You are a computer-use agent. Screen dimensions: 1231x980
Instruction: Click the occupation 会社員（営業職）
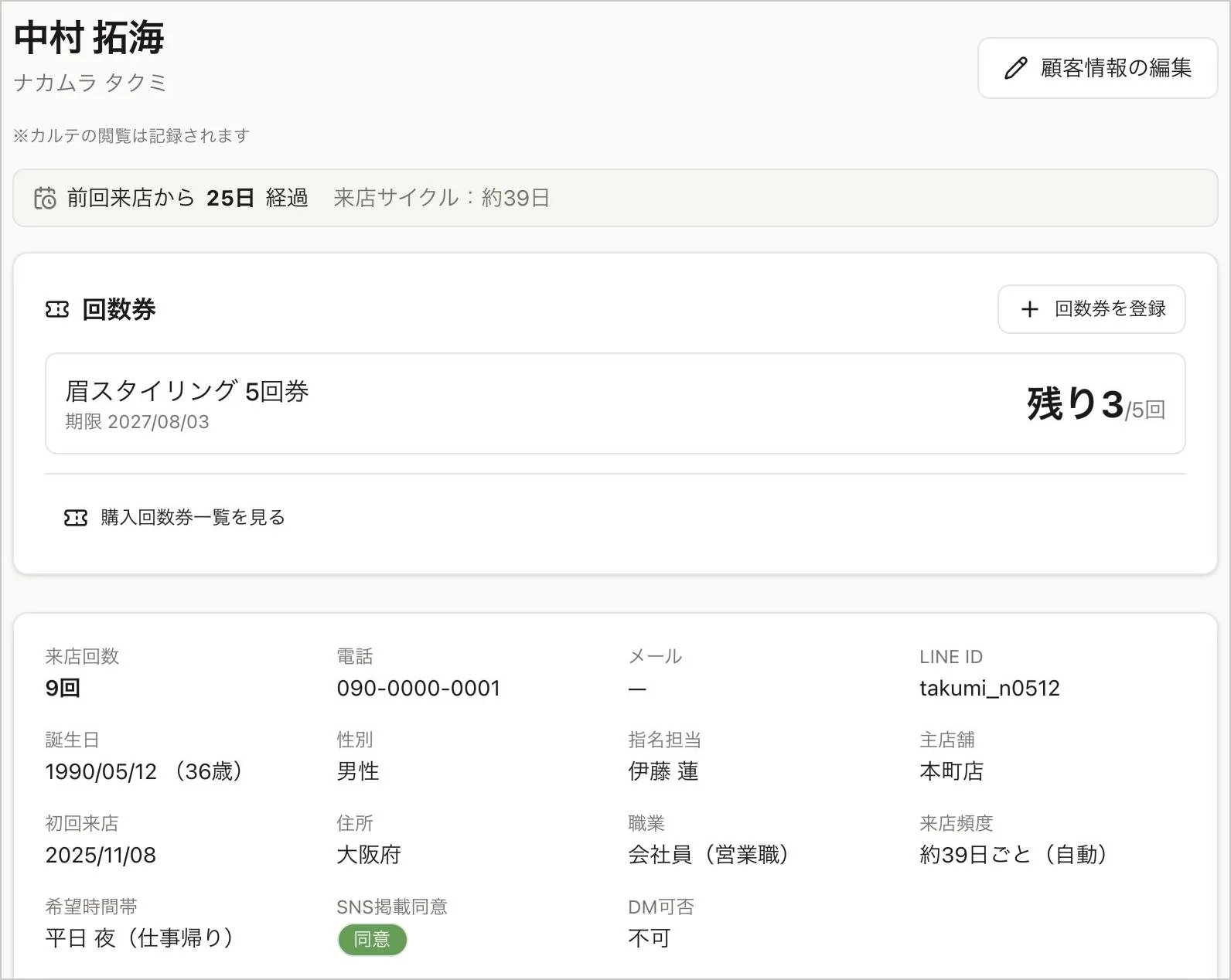click(x=709, y=855)
